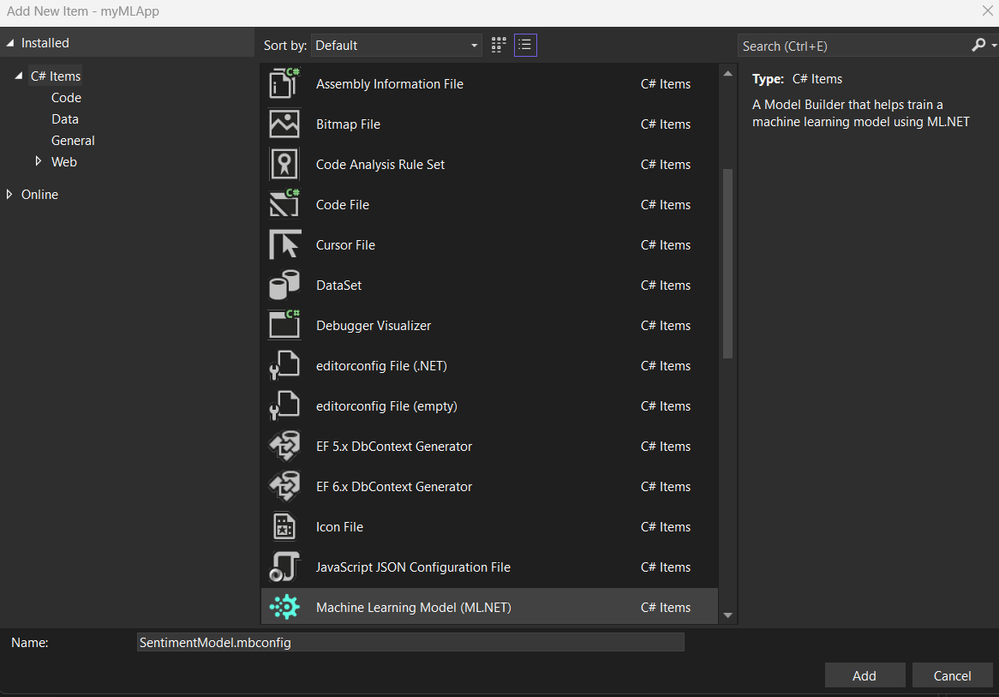This screenshot has height=697, width=999.
Task: Select the JavaScript JSON Configuration File icon
Action: coord(284,566)
